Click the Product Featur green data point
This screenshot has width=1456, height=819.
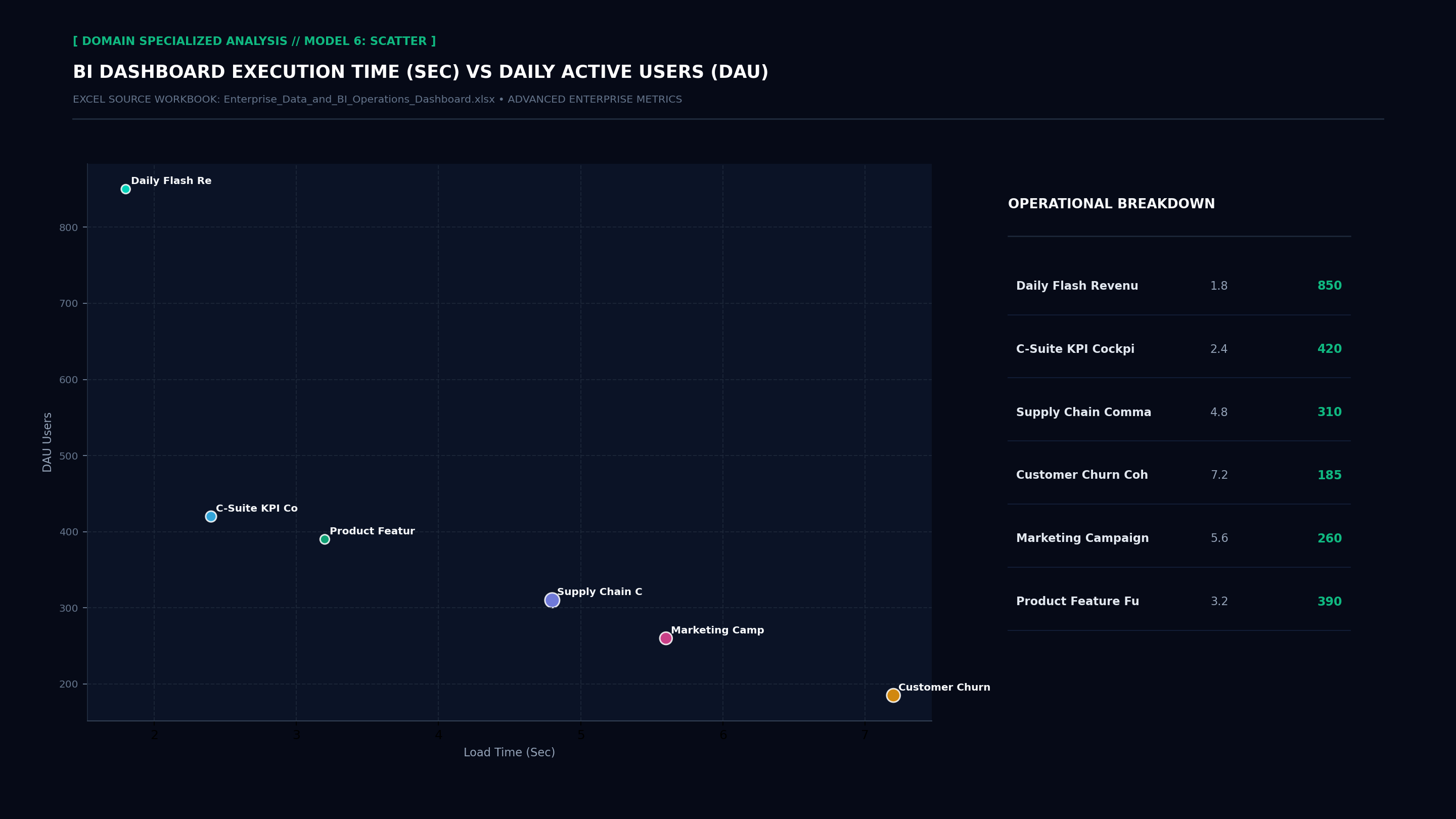click(x=325, y=539)
